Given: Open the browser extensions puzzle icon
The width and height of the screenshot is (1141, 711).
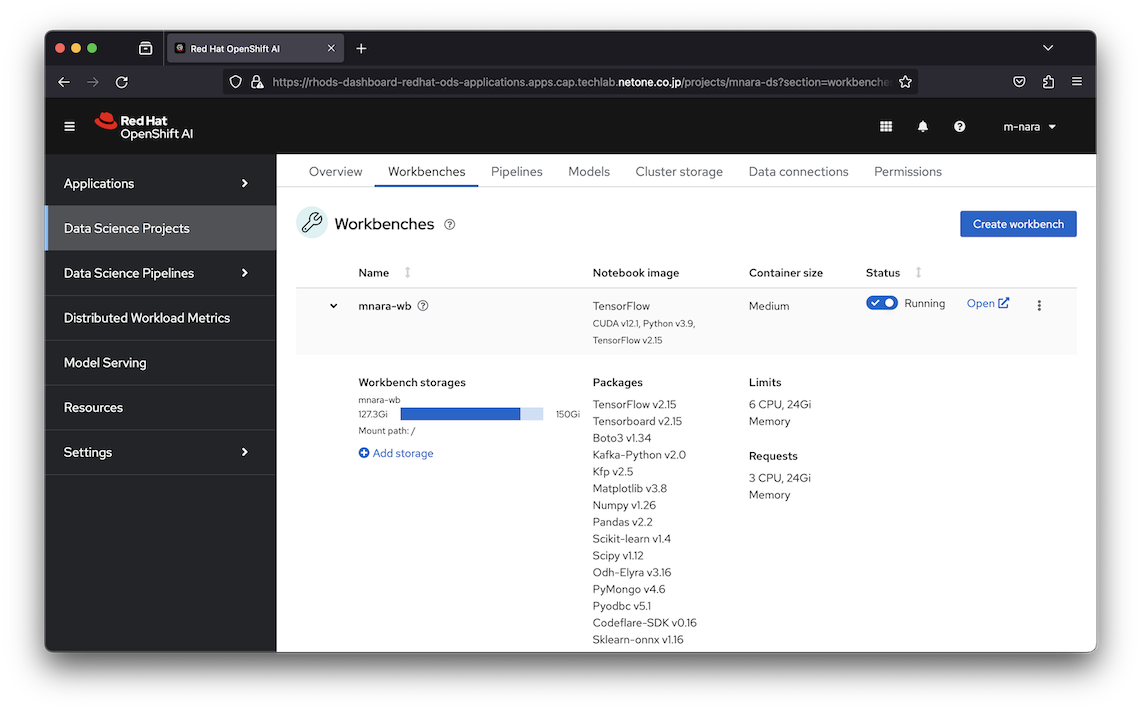Looking at the screenshot, I should 1048,82.
